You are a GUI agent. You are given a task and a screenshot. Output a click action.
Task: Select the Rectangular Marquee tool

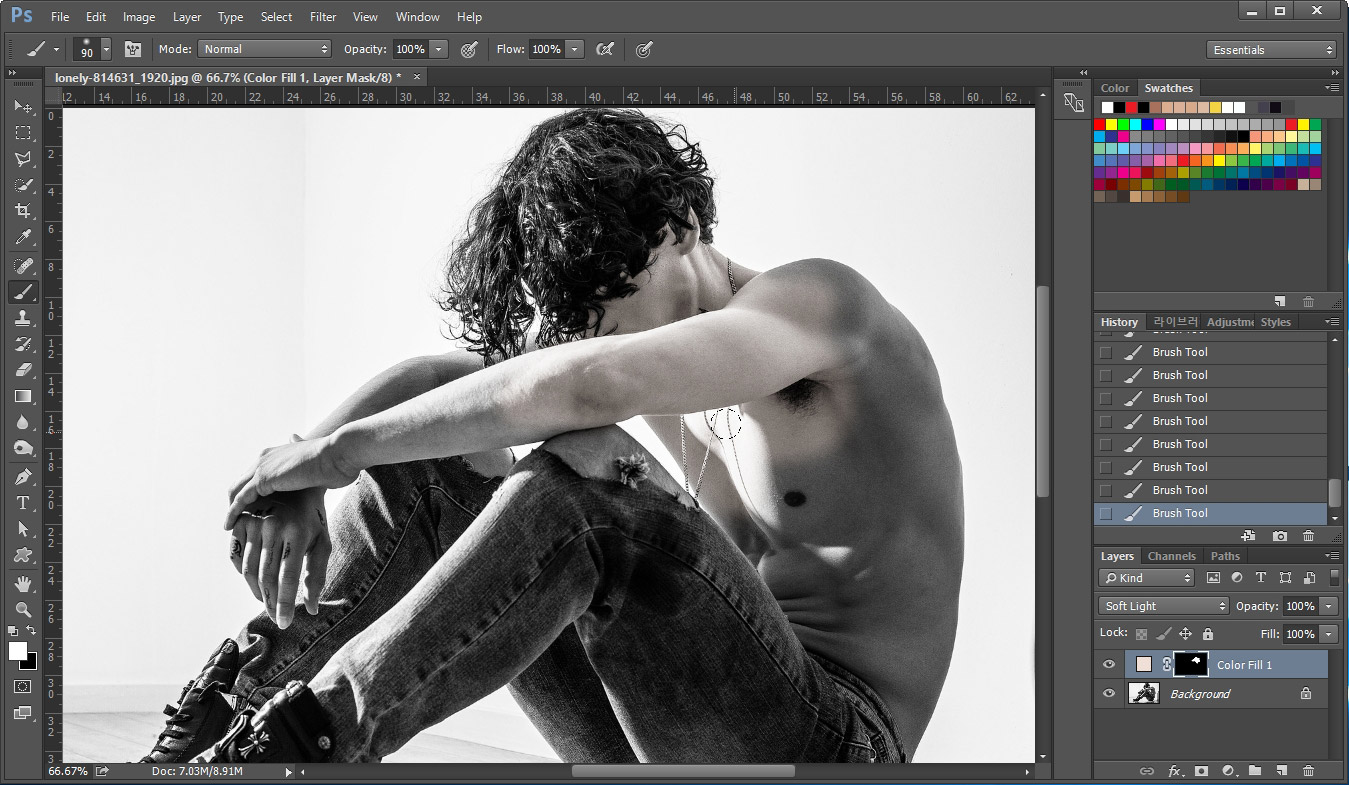pos(23,133)
